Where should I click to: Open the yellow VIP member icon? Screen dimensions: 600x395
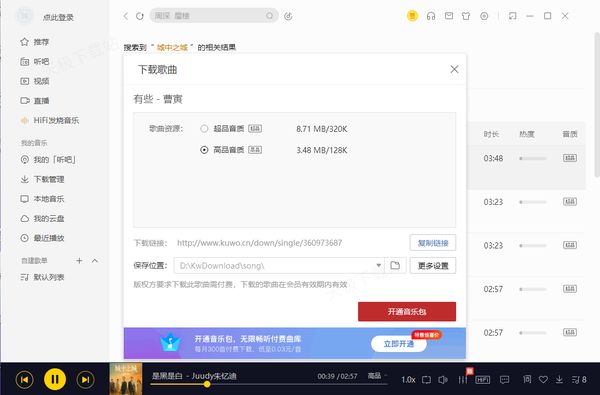click(x=412, y=16)
